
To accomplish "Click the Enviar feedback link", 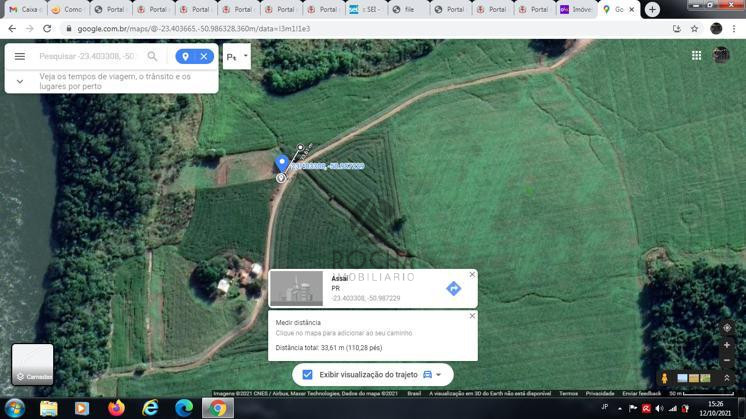I will click(641, 394).
